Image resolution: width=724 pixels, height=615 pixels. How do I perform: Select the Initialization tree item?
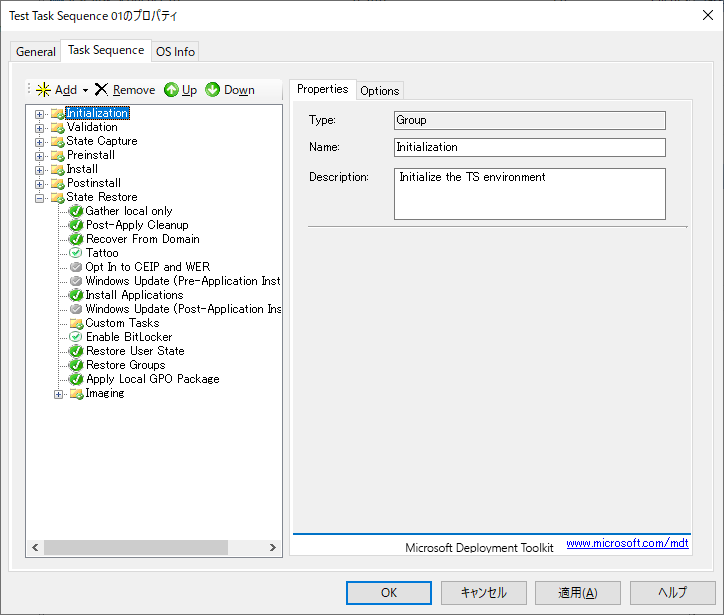(x=97, y=113)
